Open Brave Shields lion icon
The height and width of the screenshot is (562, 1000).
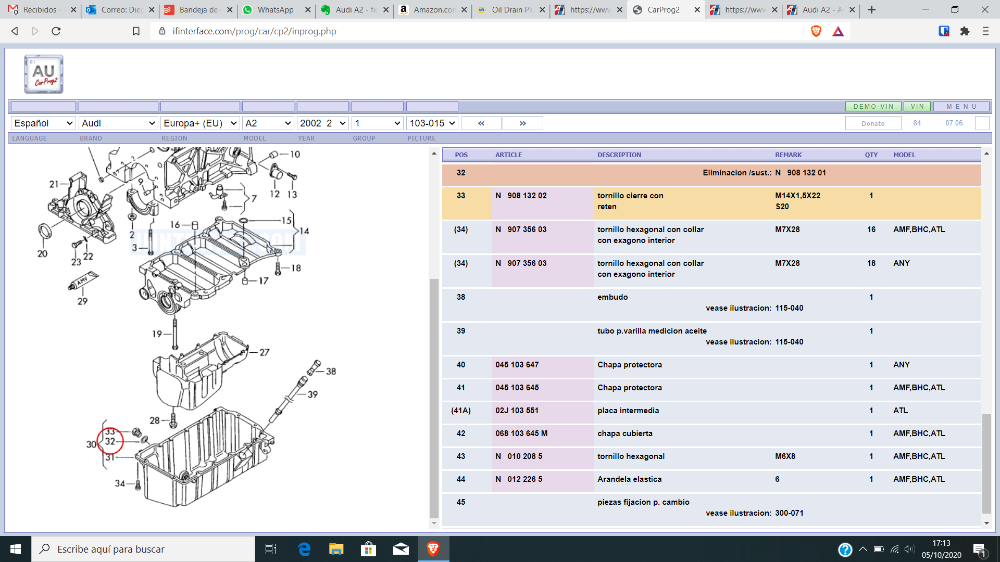(x=816, y=31)
